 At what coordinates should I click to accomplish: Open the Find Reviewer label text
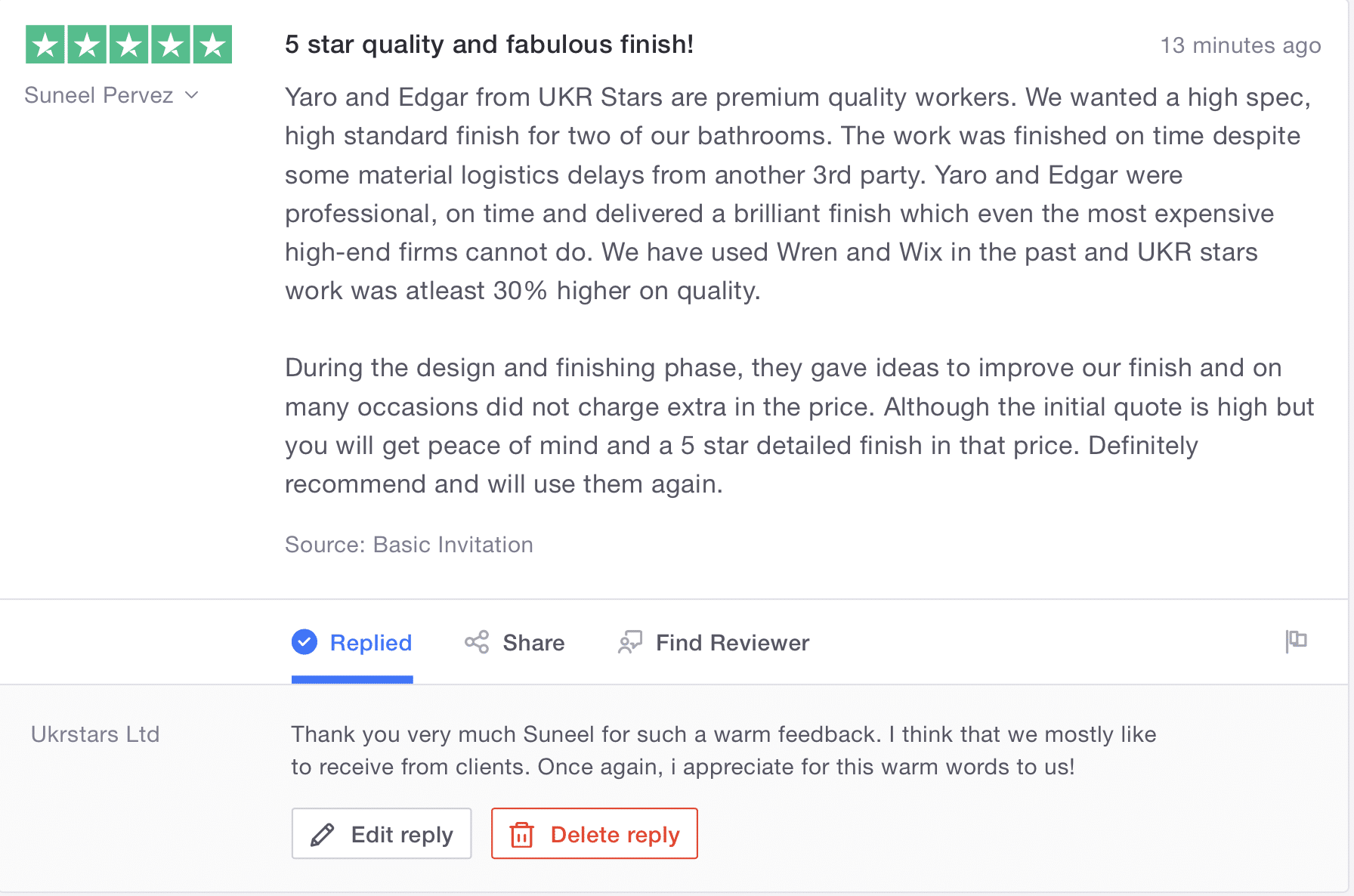click(x=732, y=642)
